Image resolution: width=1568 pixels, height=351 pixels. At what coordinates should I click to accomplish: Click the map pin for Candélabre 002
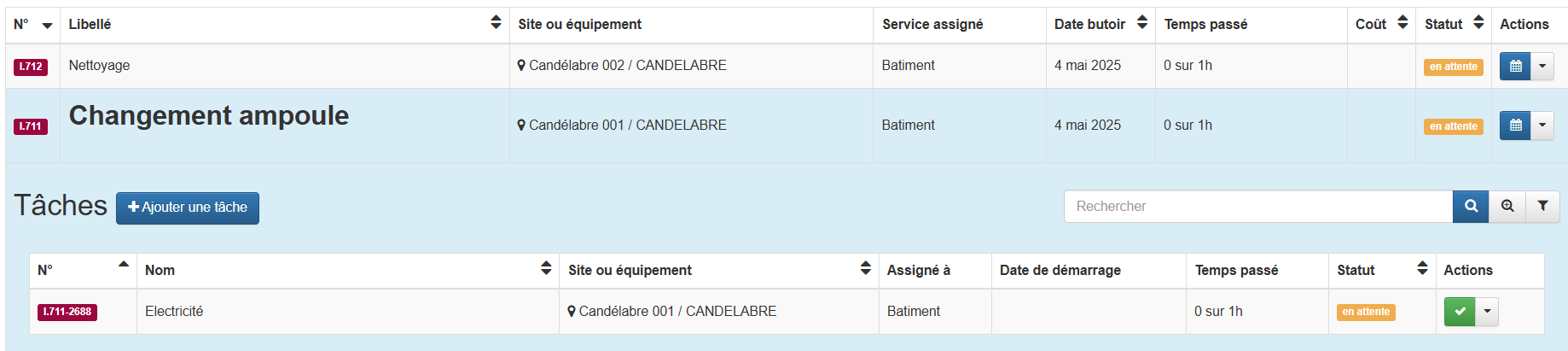521,66
